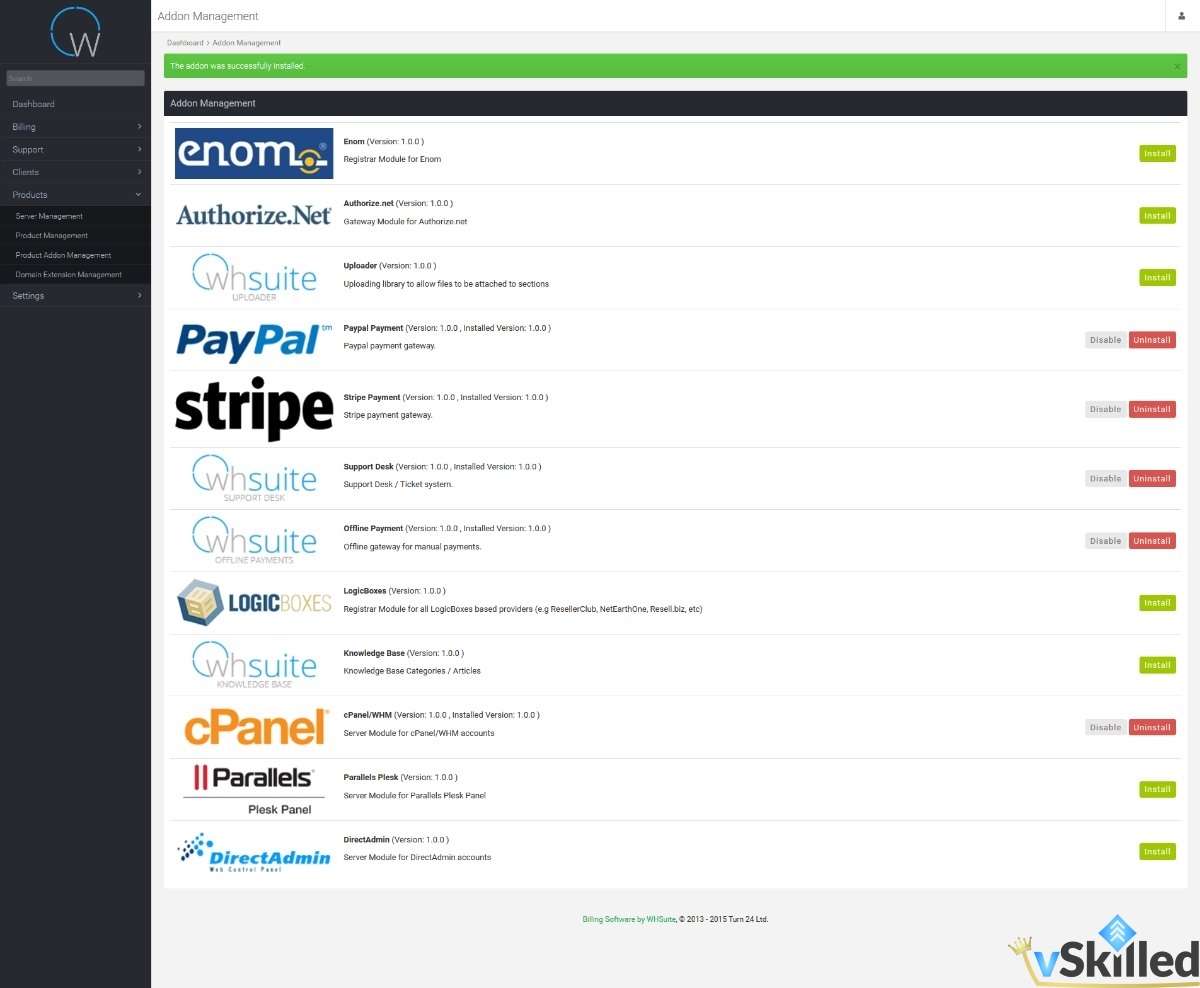1200x988 pixels.
Task: Uninstall the Paypal Payment addon
Action: point(1152,340)
